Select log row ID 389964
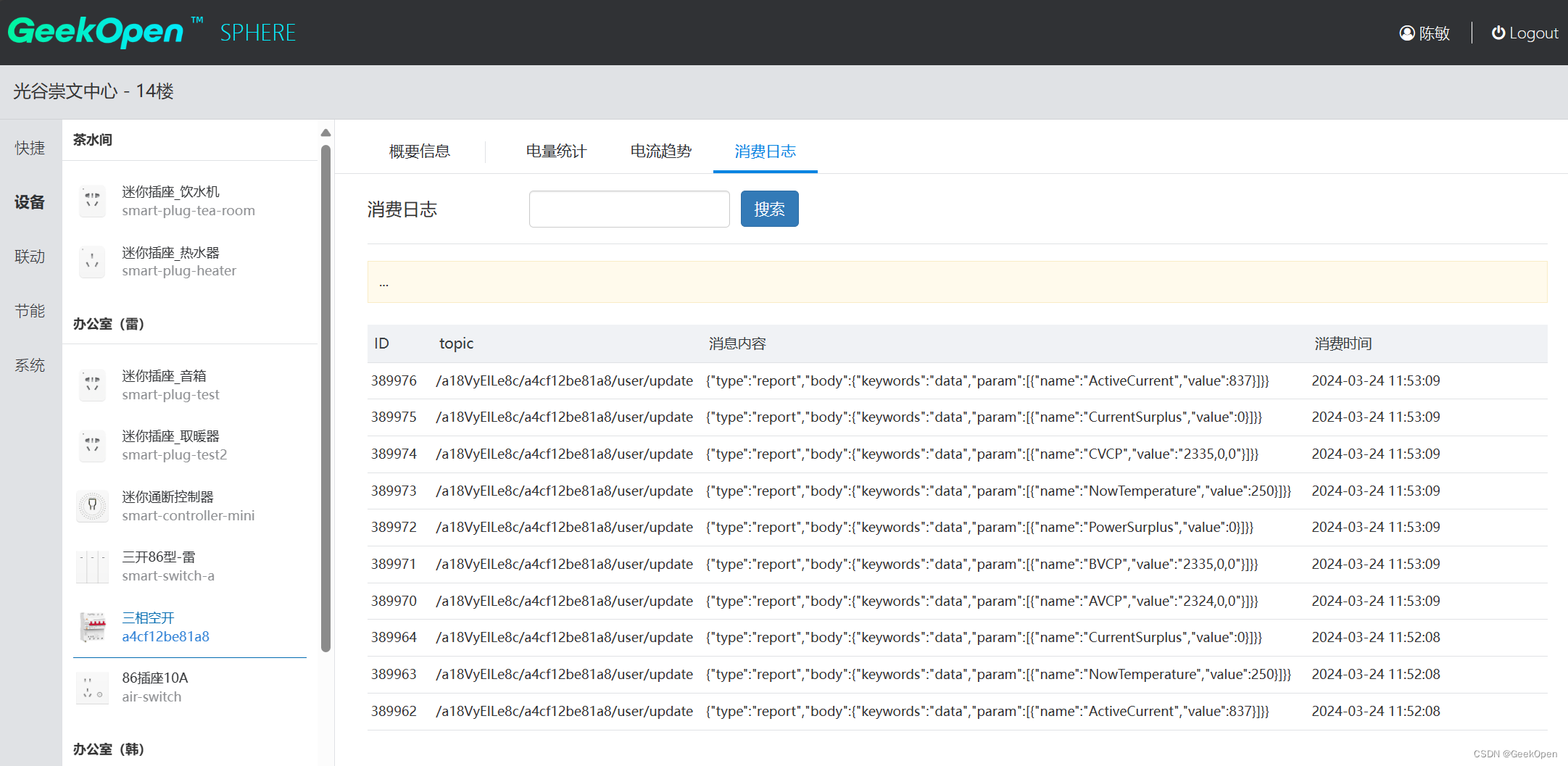 pos(957,638)
